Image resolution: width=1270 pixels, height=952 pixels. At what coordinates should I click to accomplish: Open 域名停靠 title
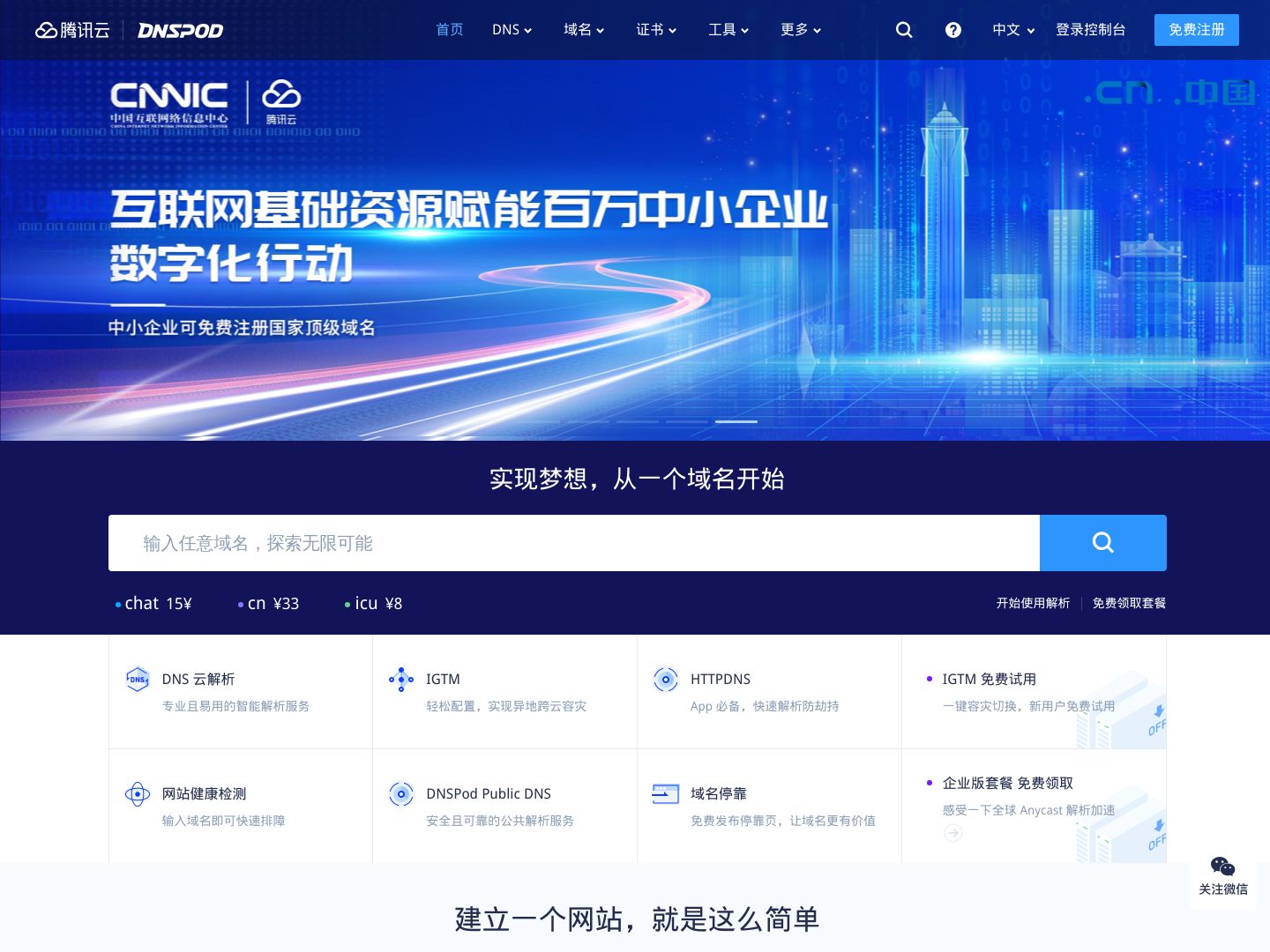(719, 794)
